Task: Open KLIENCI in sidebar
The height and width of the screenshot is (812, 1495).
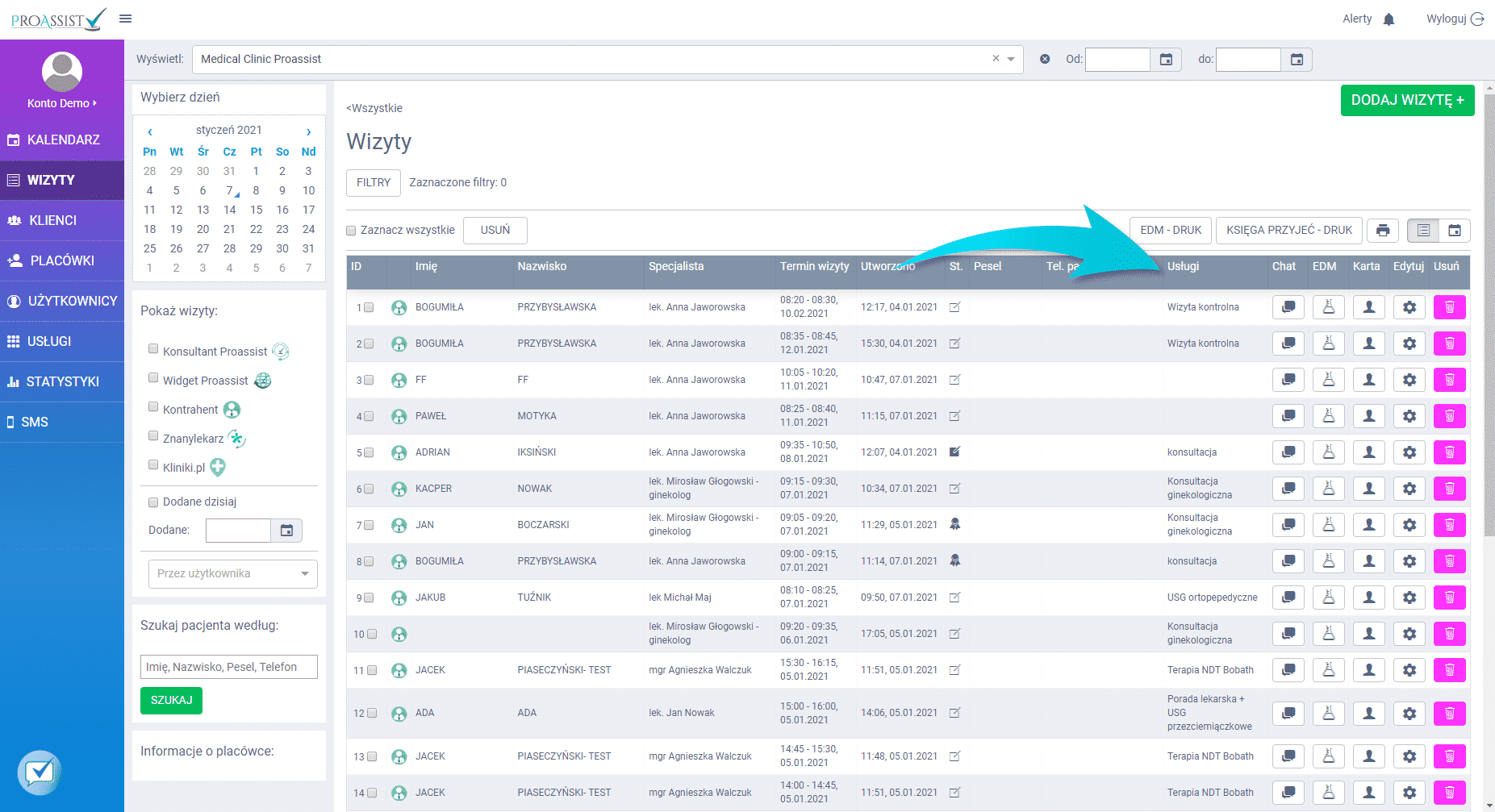Action: (62, 220)
